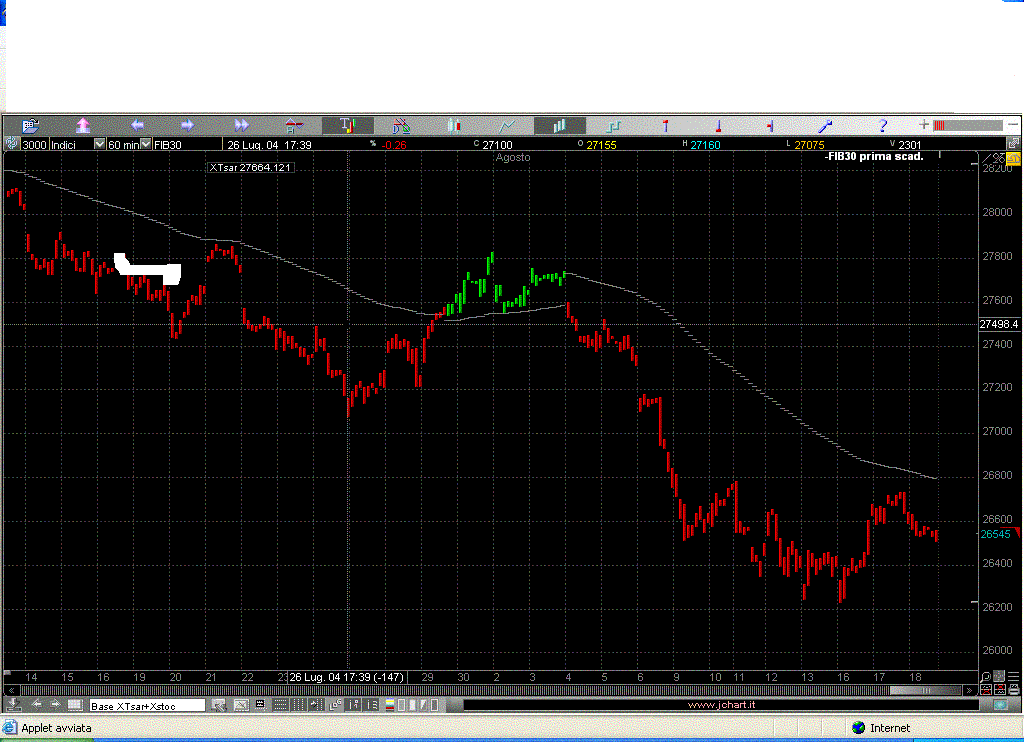Click the double right arrow toolbar icon
The width and height of the screenshot is (1024, 742).
point(241,126)
